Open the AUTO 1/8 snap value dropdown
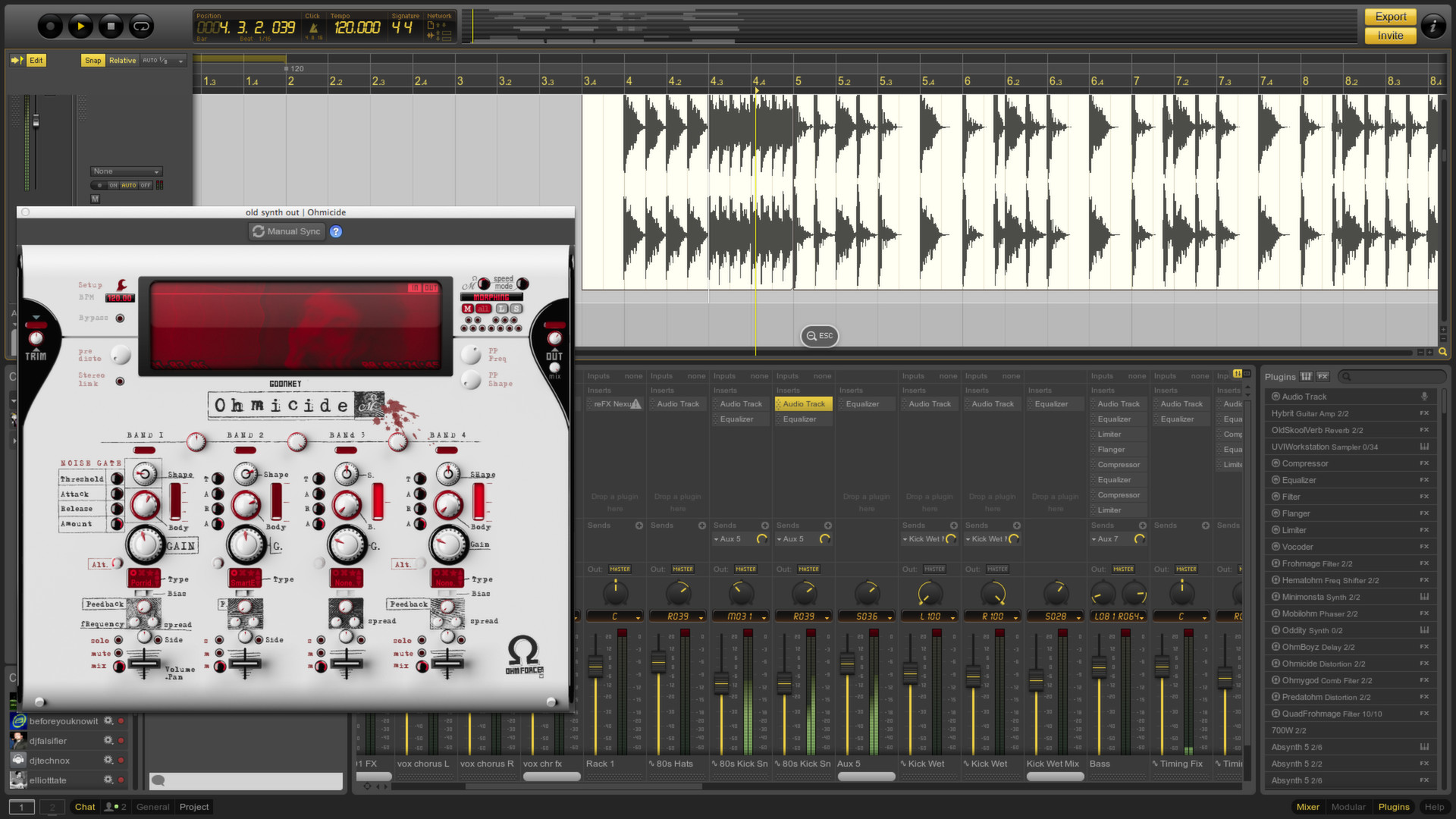 (x=163, y=60)
